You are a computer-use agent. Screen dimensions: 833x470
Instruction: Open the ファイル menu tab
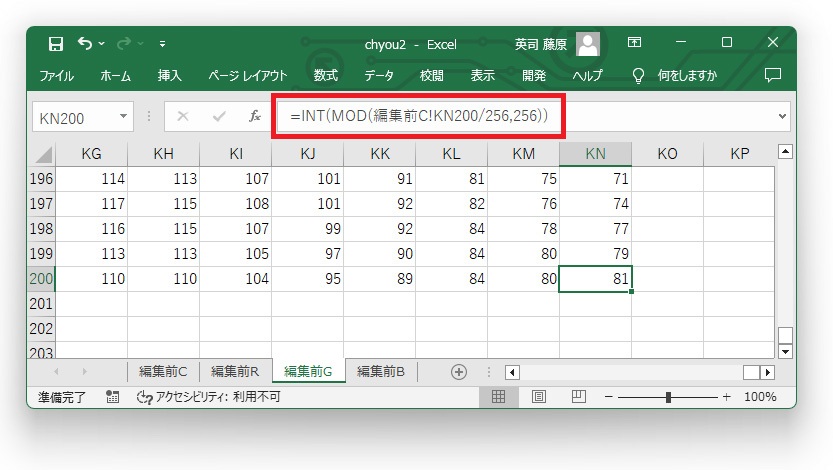pyautogui.click(x=56, y=75)
